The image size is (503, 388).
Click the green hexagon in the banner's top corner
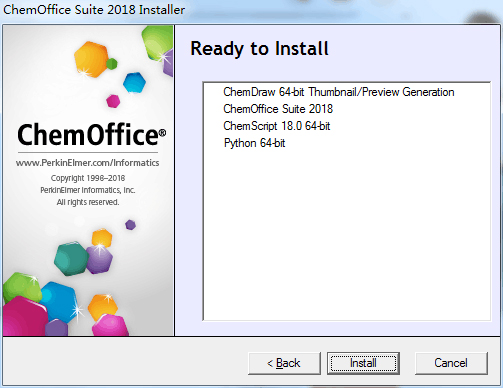click(157, 43)
